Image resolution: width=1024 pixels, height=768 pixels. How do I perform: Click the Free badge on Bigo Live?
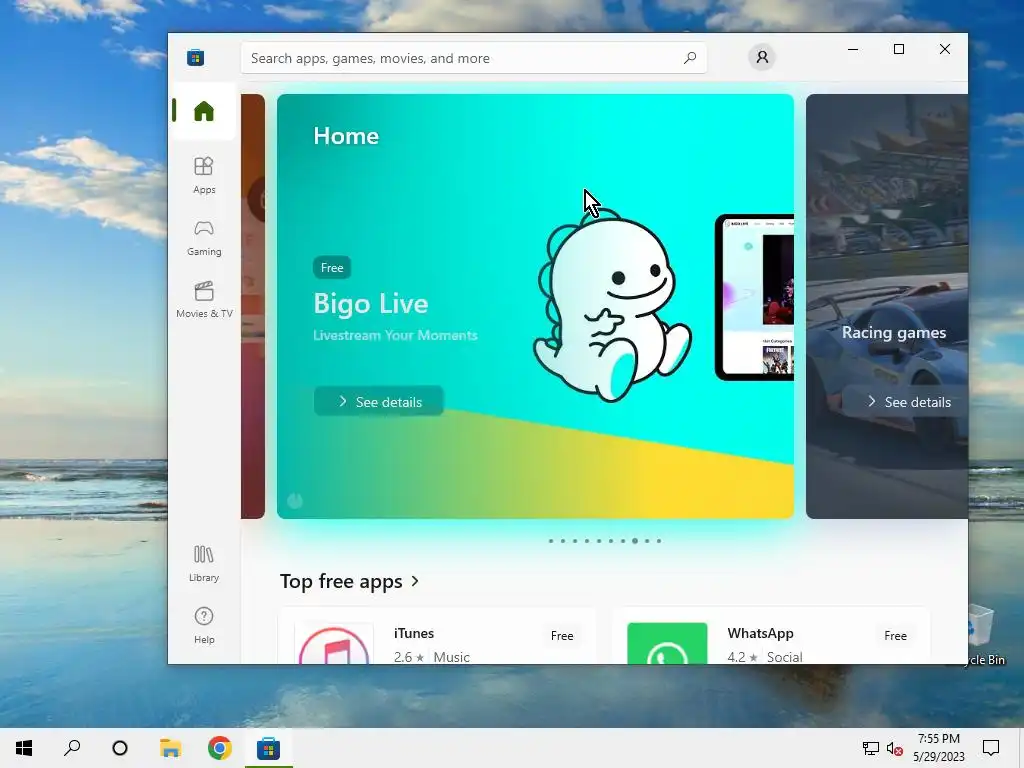point(332,267)
